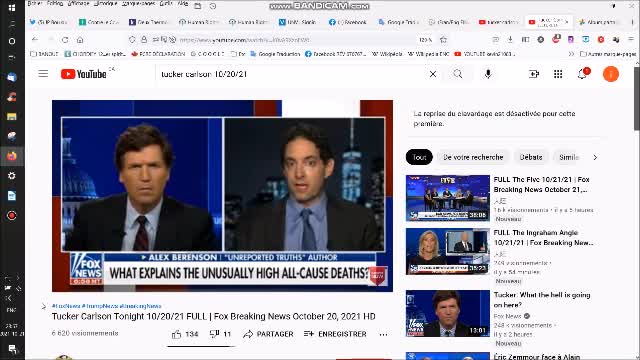
Task: Open the orange account avatar menu
Action: [611, 74]
